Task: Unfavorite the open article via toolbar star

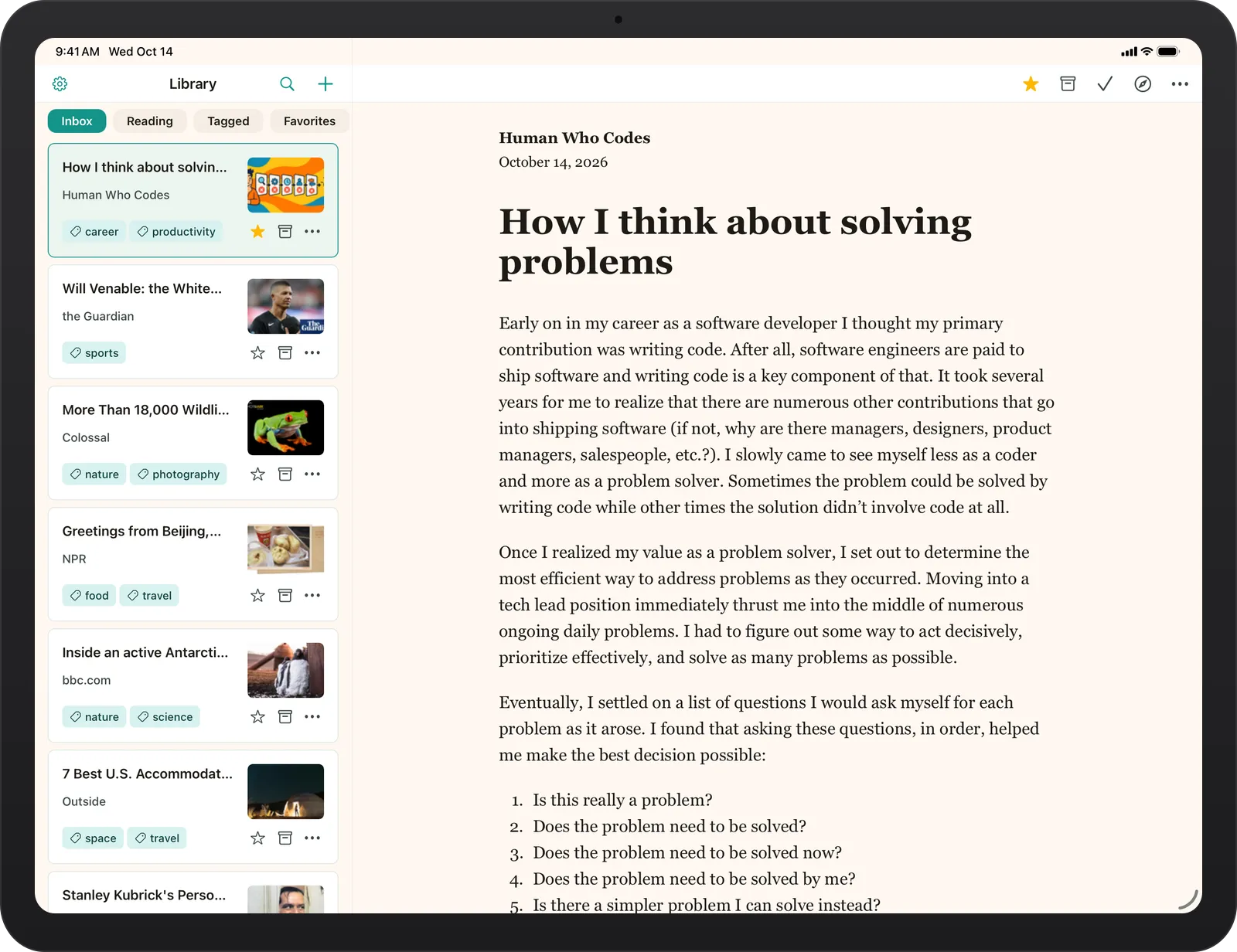Action: pyautogui.click(x=1031, y=83)
